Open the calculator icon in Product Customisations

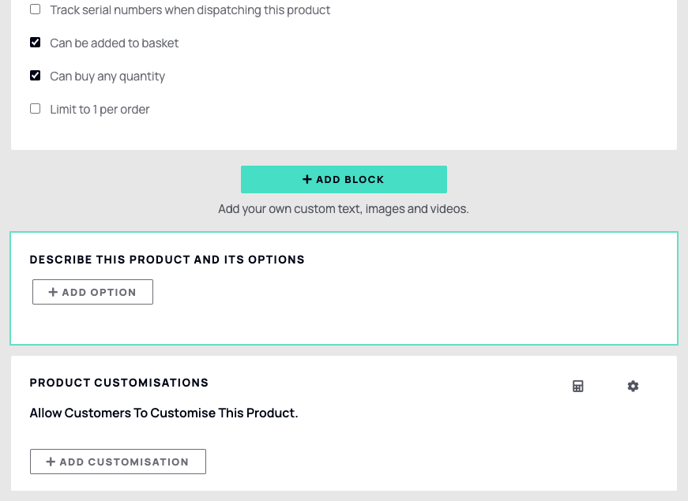point(578,386)
